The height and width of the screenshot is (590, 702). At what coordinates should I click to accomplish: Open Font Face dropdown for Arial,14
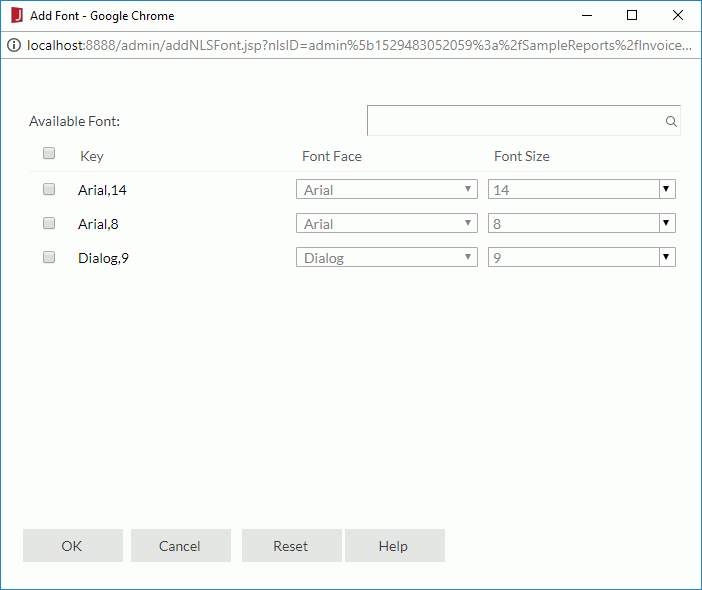point(387,189)
